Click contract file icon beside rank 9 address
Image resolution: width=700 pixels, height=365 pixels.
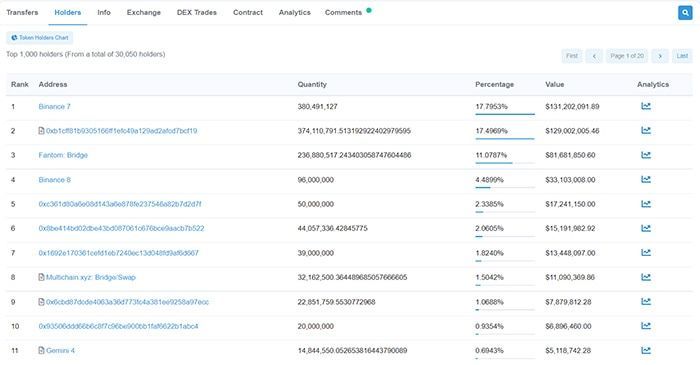[x=42, y=302]
